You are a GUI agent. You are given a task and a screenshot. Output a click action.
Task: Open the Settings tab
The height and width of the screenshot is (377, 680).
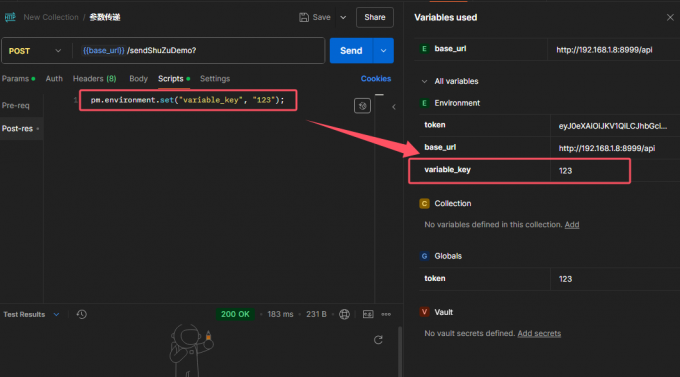[215, 79]
